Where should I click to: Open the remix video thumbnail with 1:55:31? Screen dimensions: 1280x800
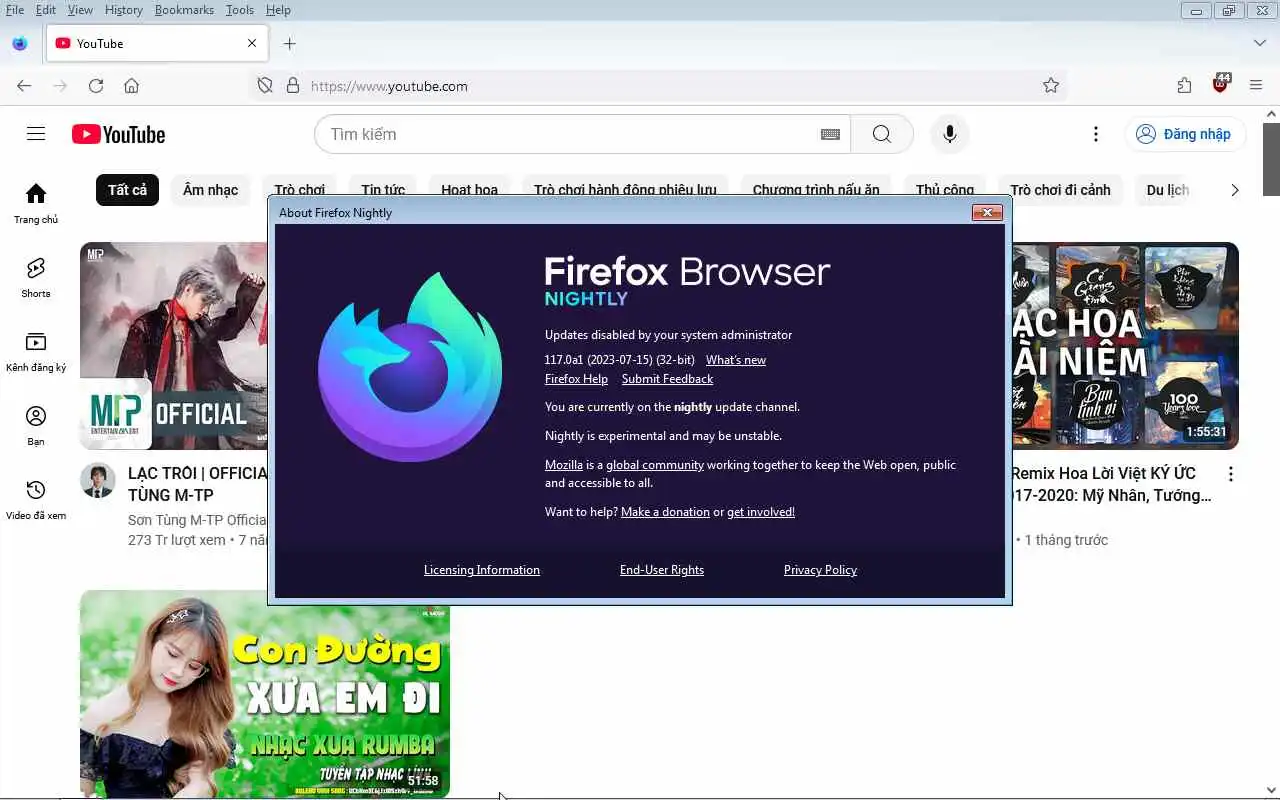coord(1125,346)
